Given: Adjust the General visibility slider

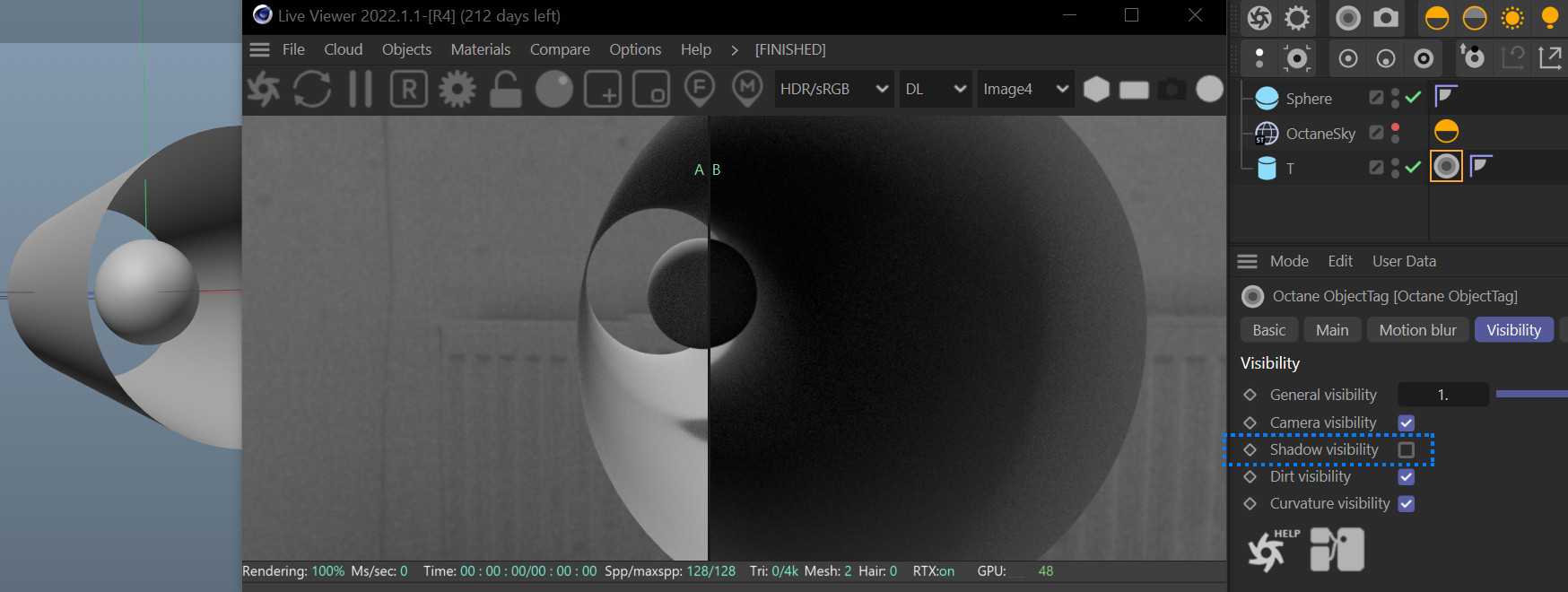Looking at the screenshot, I should click(1530, 395).
